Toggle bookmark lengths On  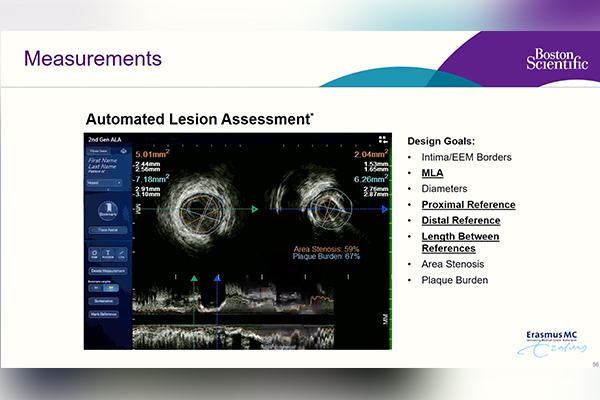click(97, 288)
